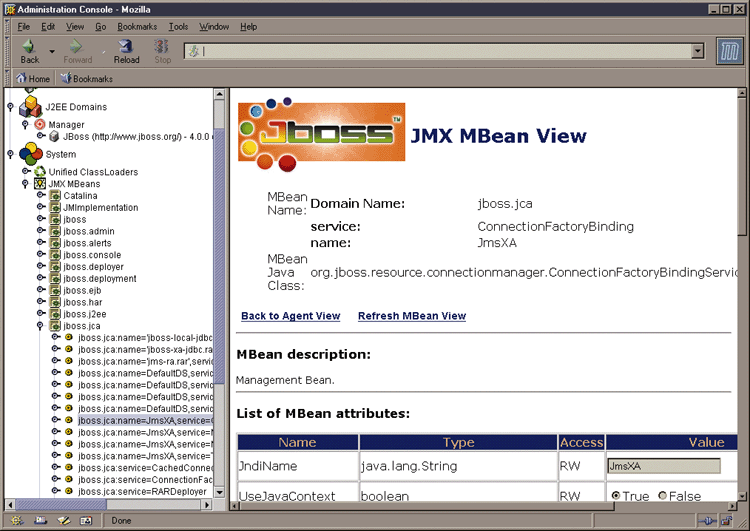Expand the Unified ClassLoaders node
This screenshot has height=531, width=750.
(26, 171)
